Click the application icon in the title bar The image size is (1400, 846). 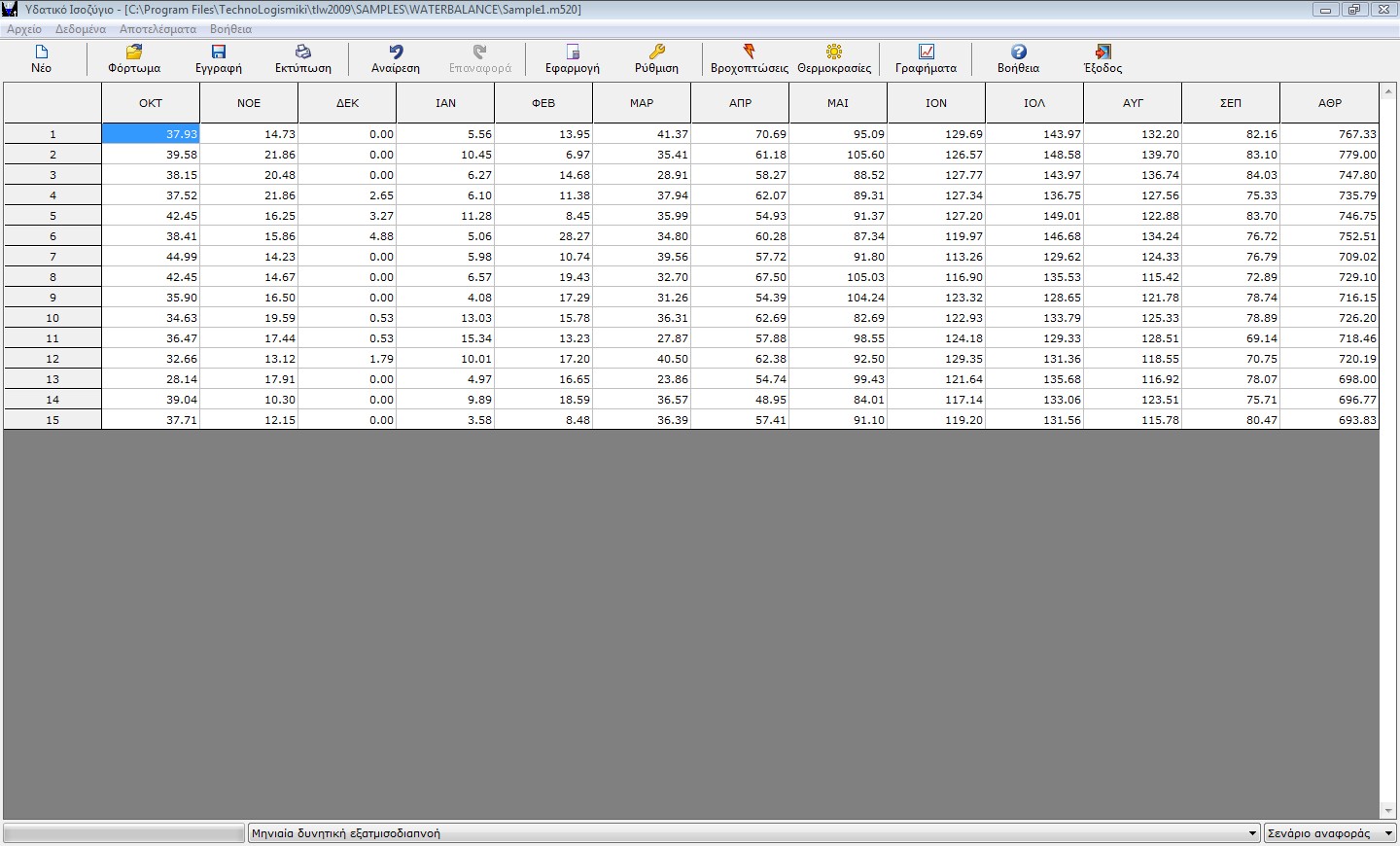10,10
